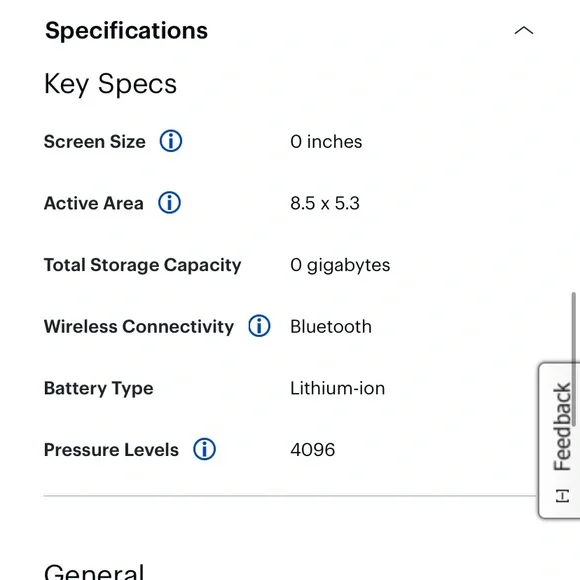Click the 4096 pressure value
The width and height of the screenshot is (580, 580).
pyautogui.click(x=313, y=450)
